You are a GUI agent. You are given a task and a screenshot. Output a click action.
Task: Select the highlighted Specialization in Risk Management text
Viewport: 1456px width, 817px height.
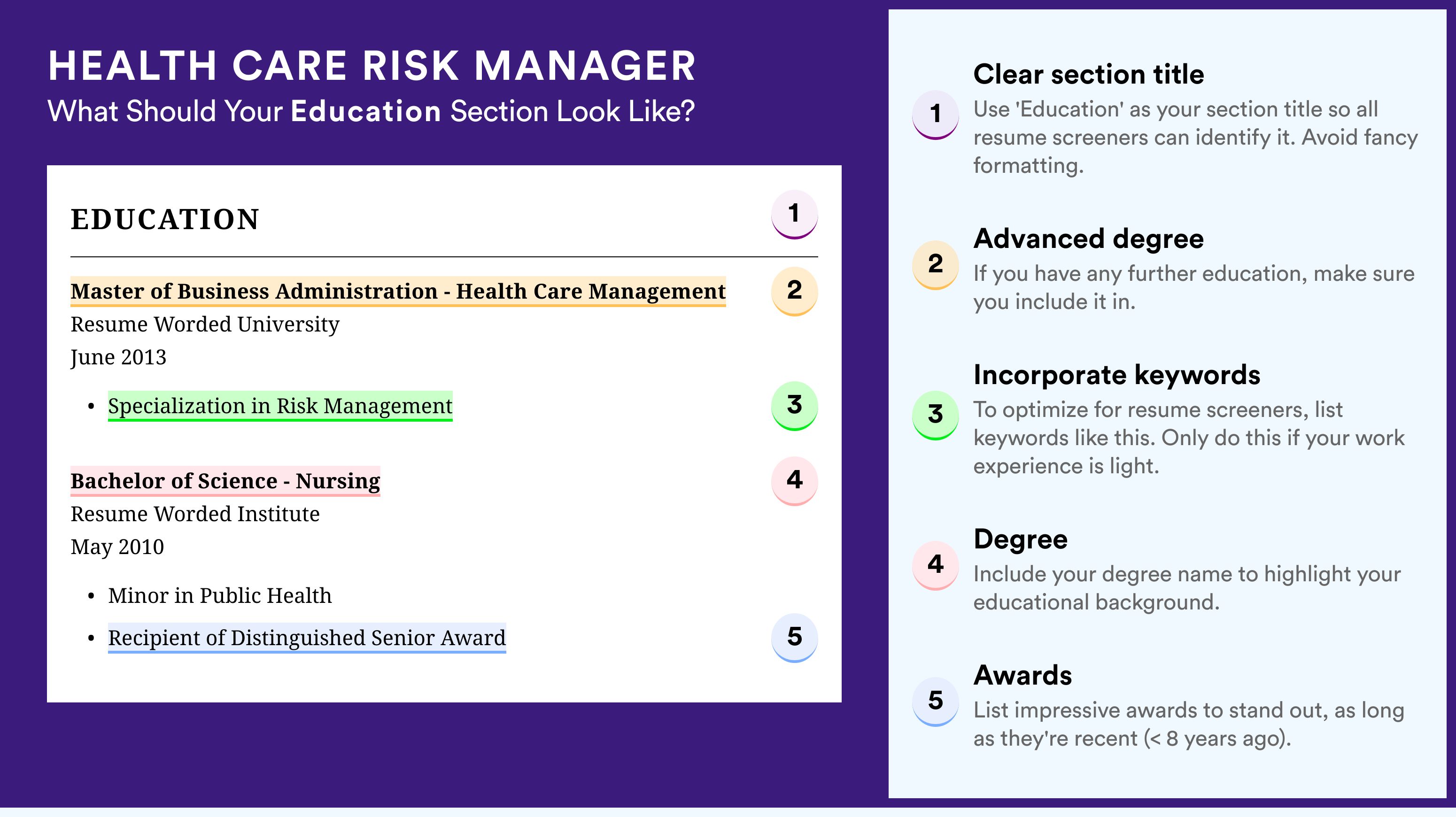[280, 406]
